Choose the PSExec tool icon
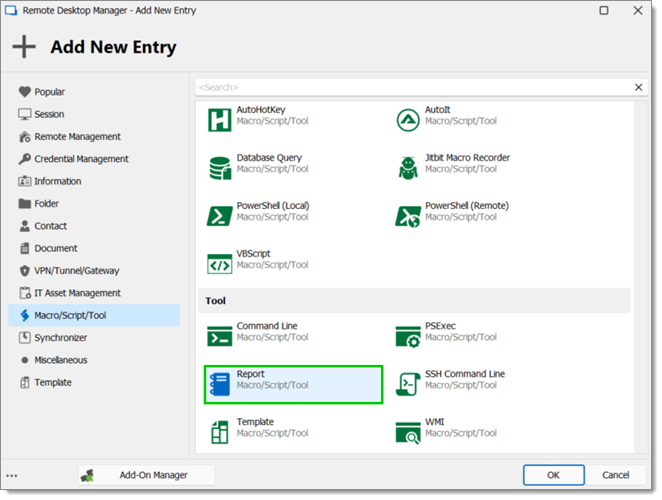The image size is (662, 500). [408, 337]
